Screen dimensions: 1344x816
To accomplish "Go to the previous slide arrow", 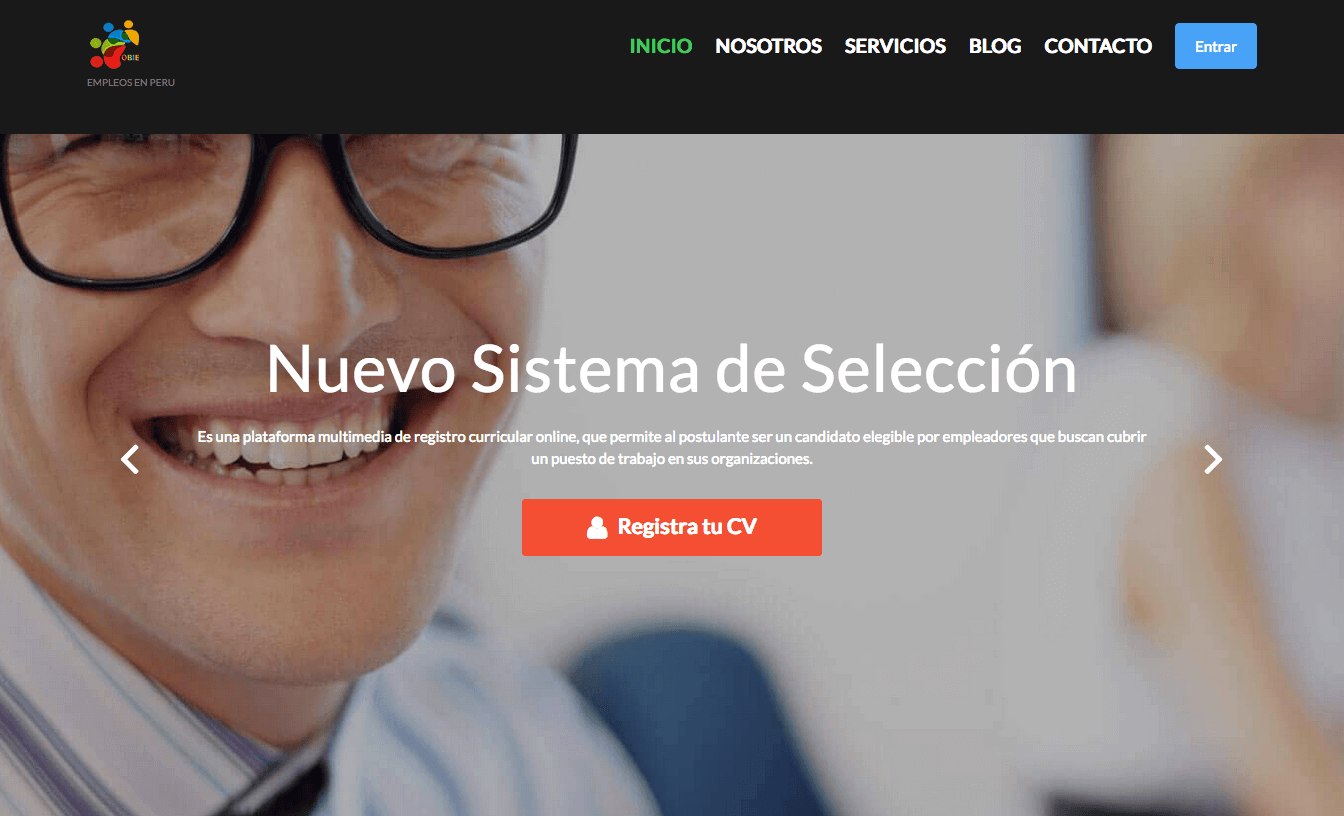I will [130, 459].
